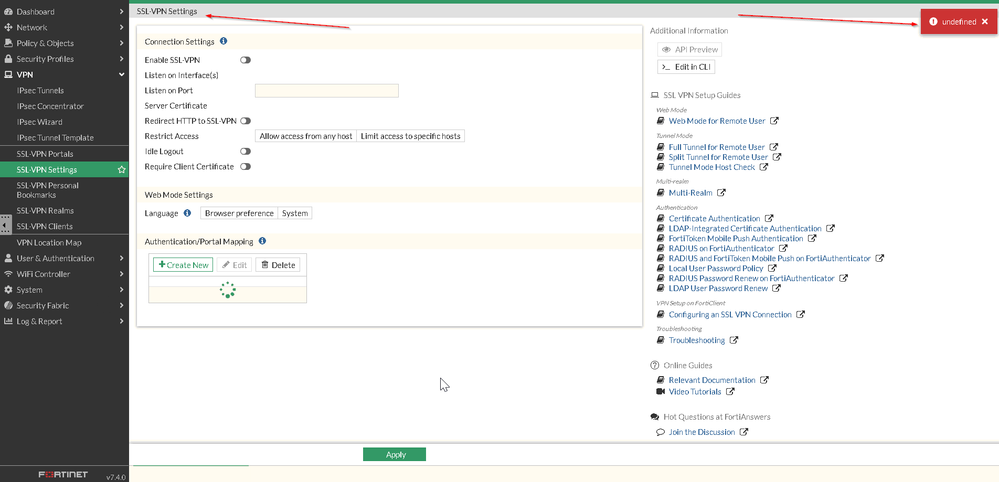Click external link icon after Troubleshooting

point(734,340)
